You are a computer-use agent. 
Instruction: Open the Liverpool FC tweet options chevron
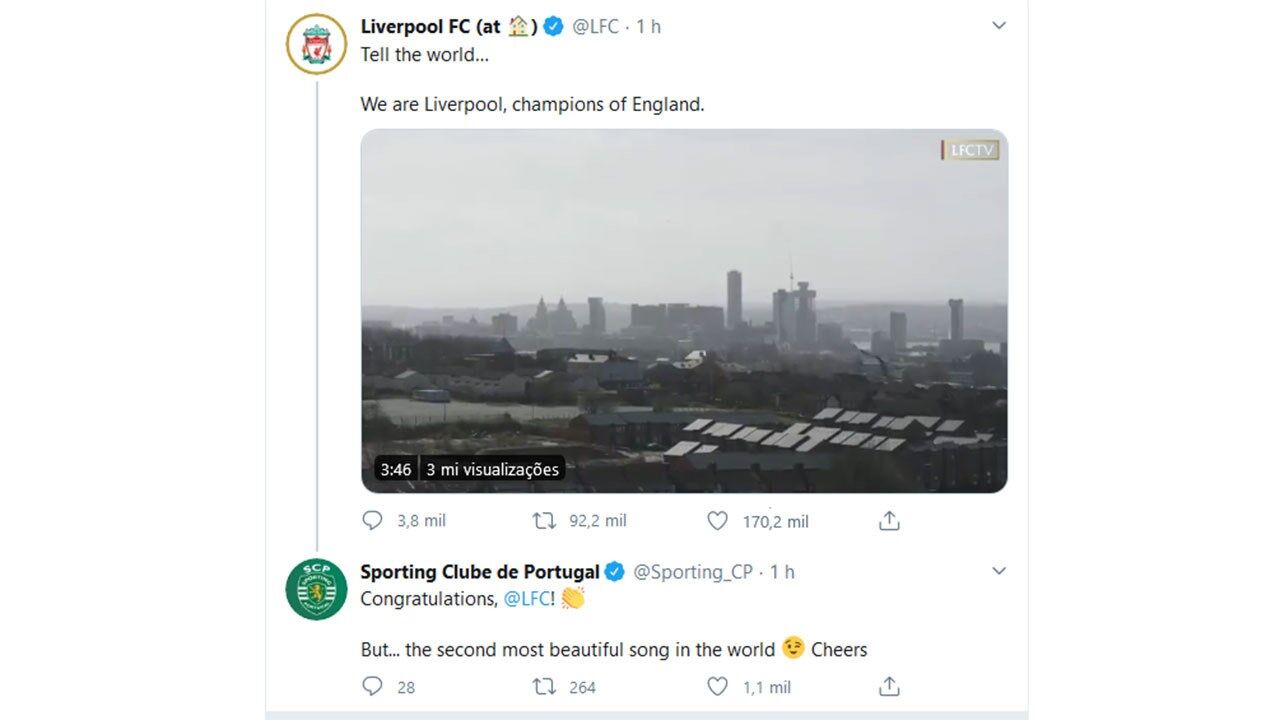point(998,26)
